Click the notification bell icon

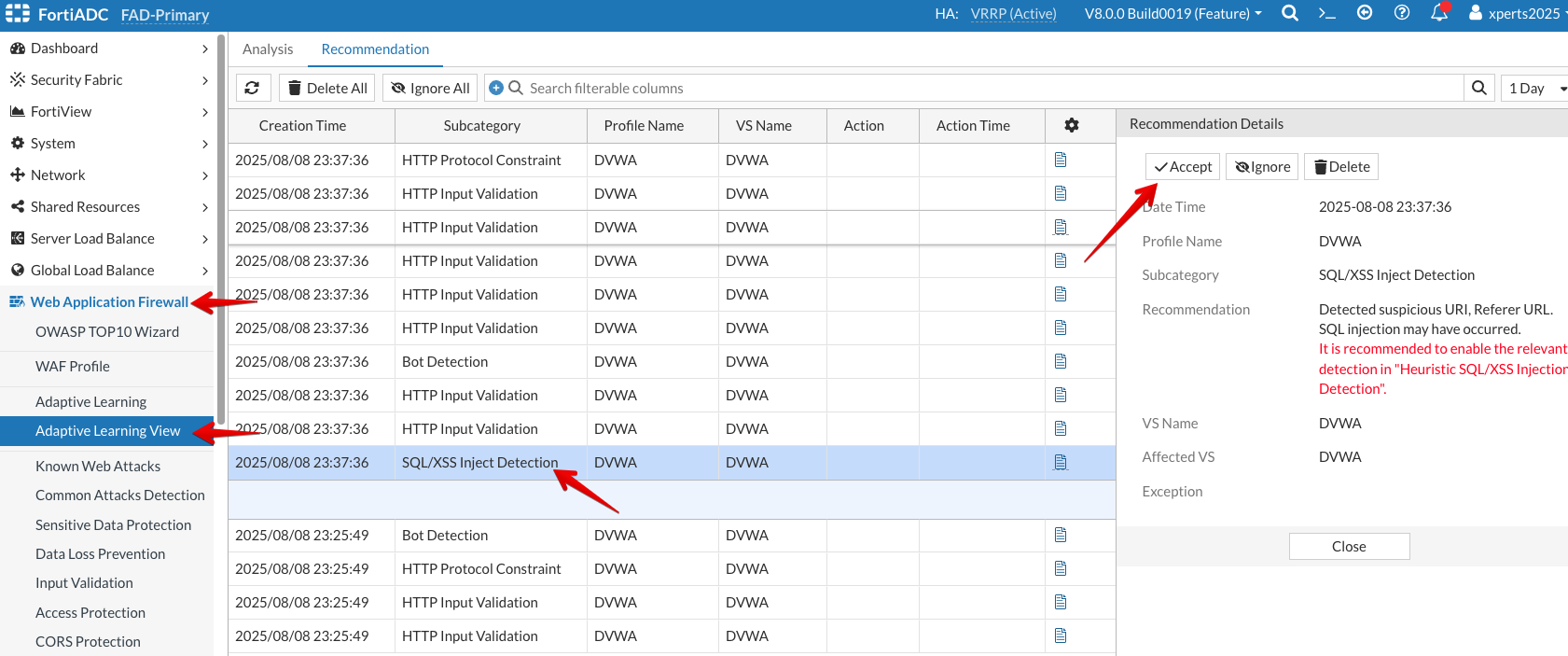pyautogui.click(x=1439, y=13)
